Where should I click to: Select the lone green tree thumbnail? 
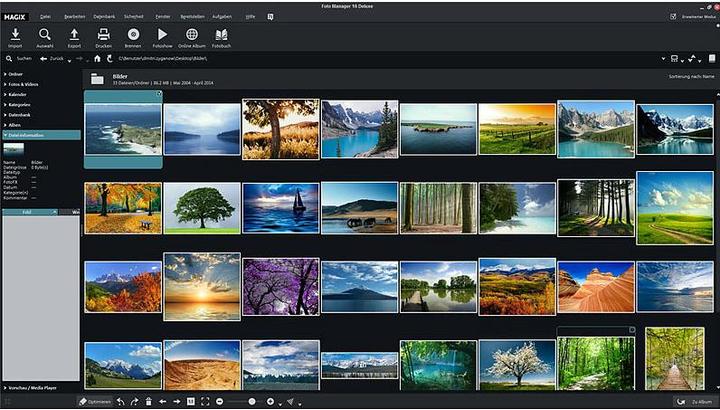click(x=202, y=208)
